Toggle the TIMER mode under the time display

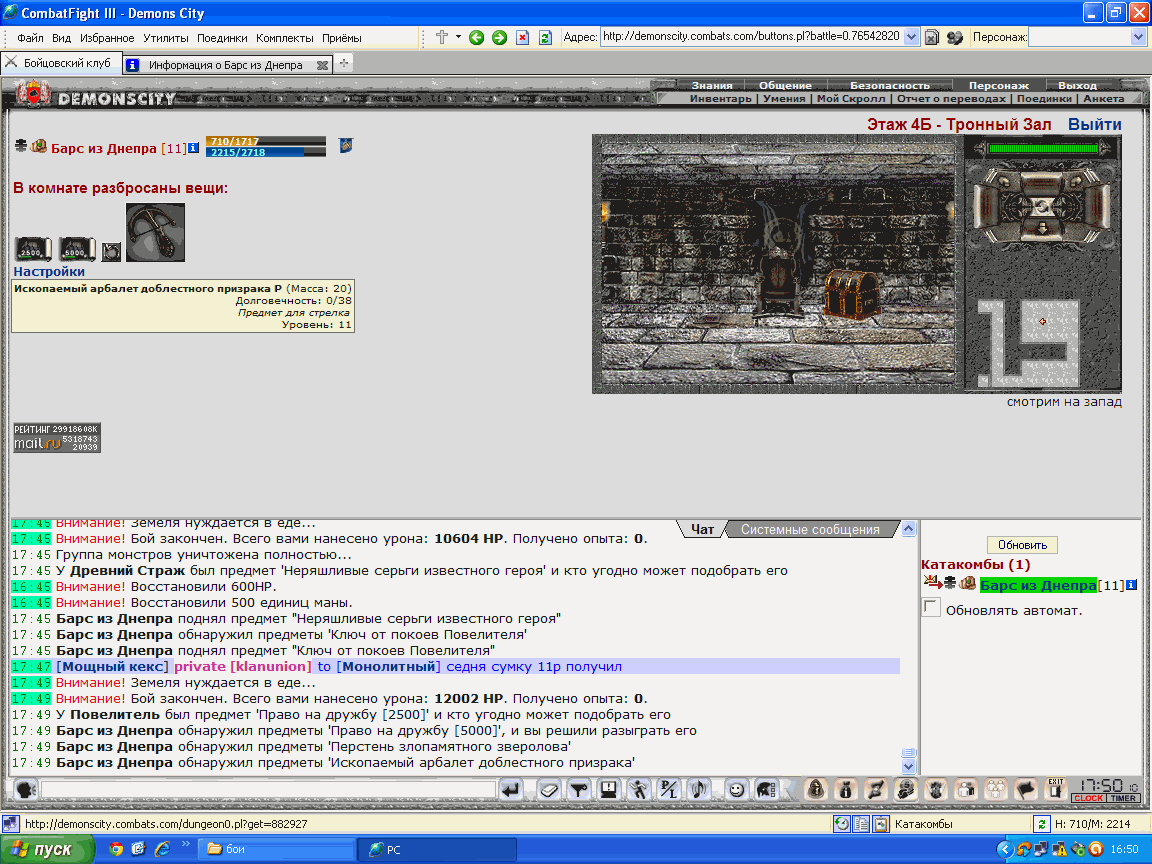click(1123, 799)
